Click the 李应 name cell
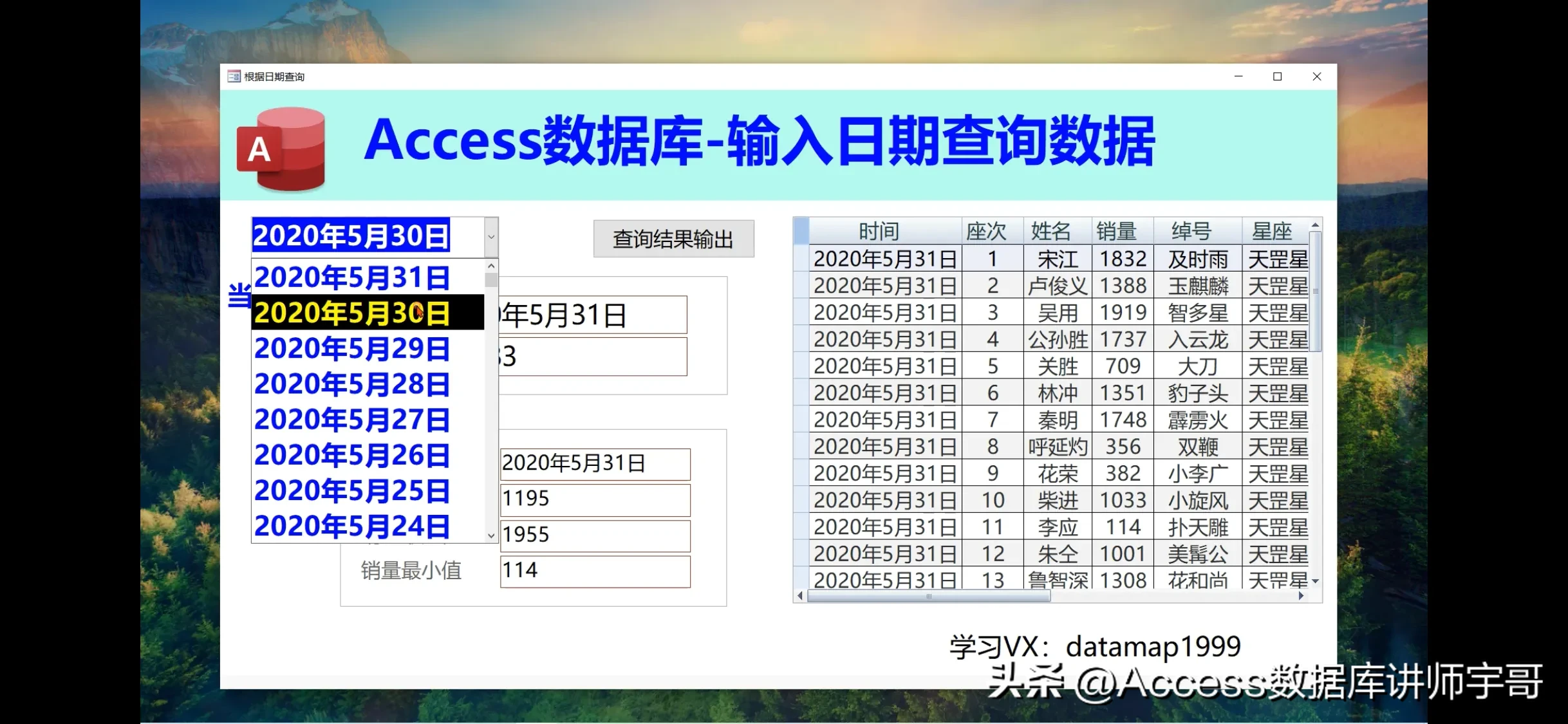The image size is (1568, 724). [1058, 527]
